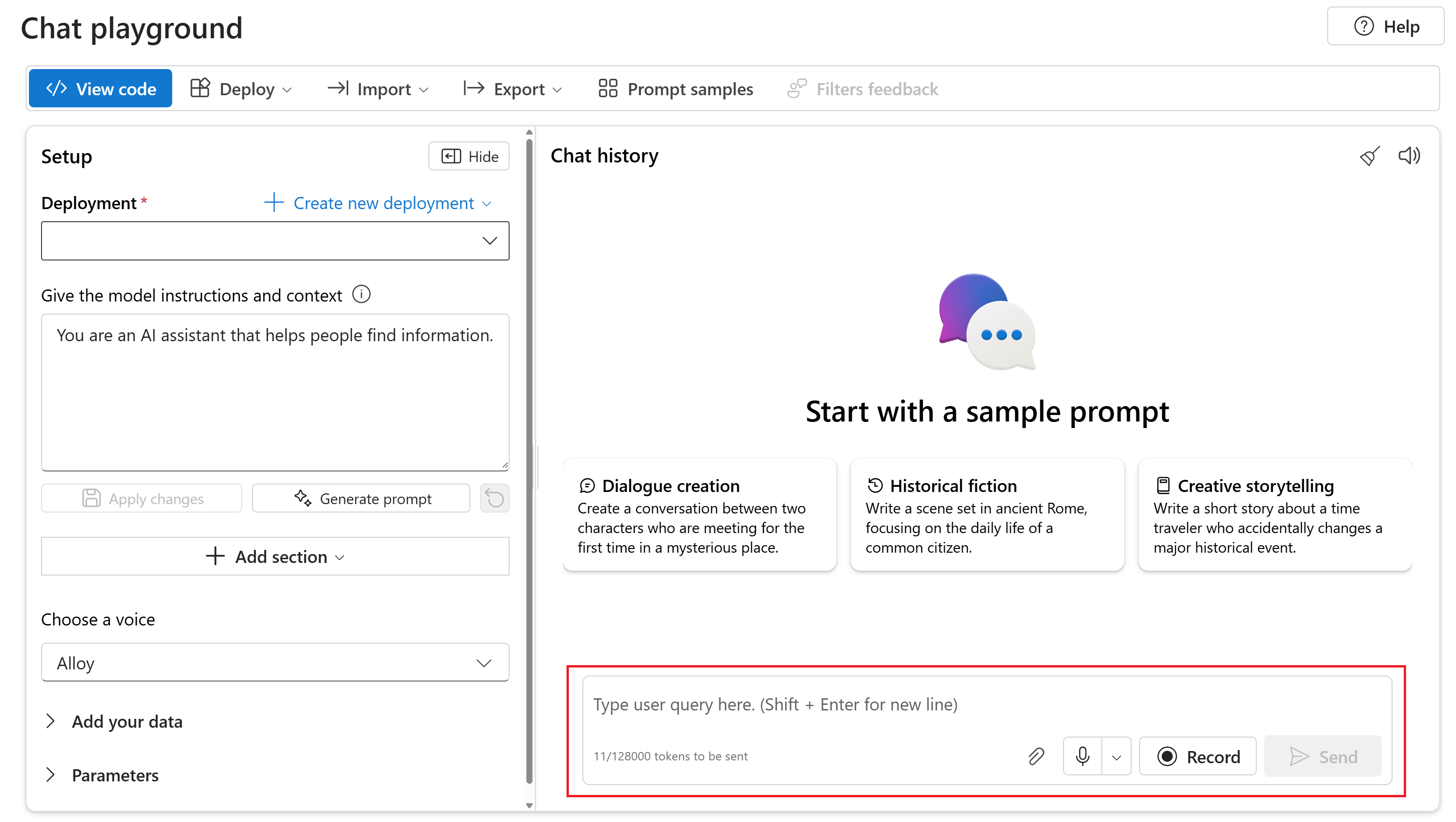This screenshot has height=822, width=1456.
Task: Open the Deploy dropdown menu
Action: (241, 89)
